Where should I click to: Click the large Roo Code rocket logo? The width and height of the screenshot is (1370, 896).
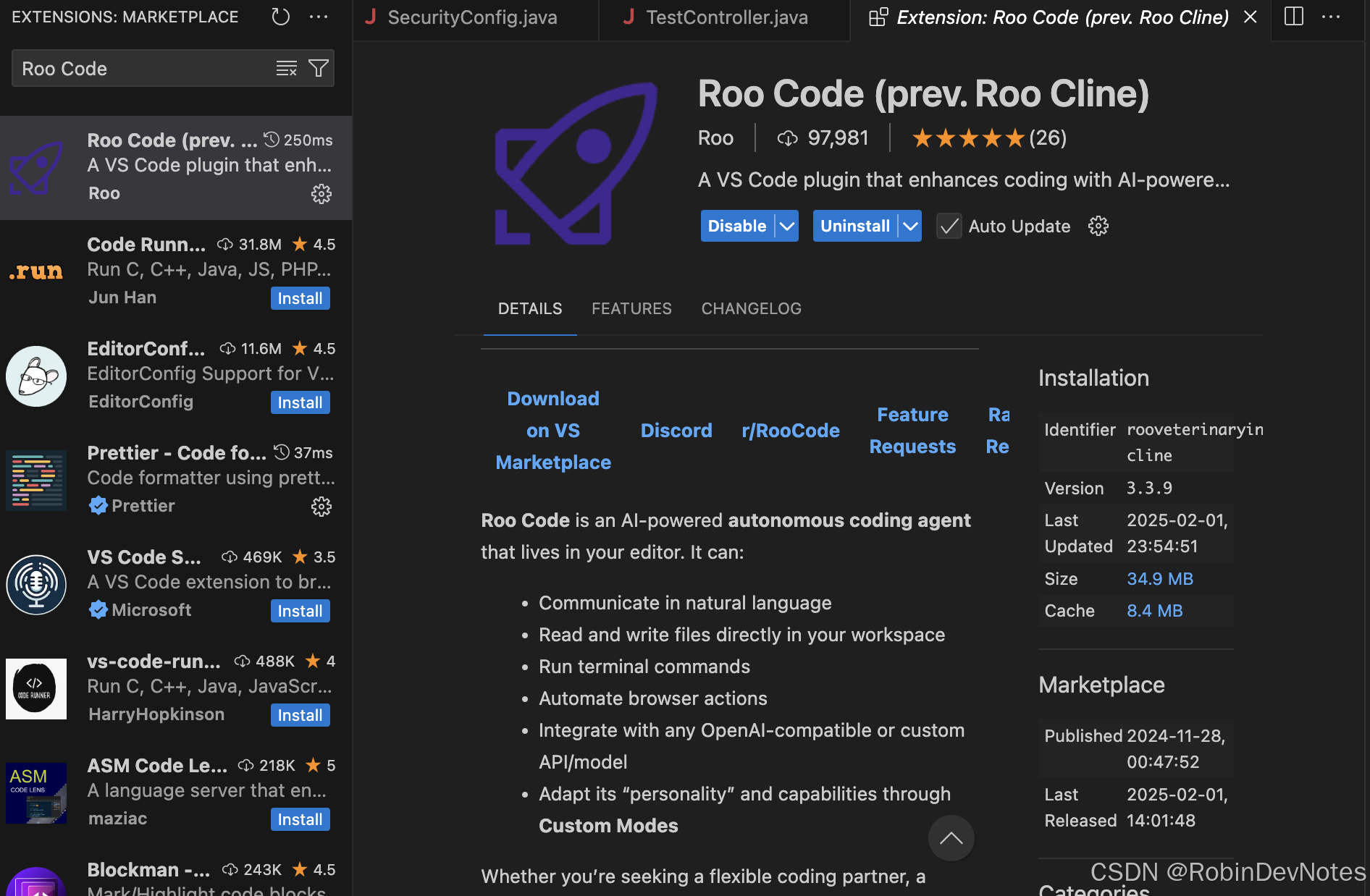(576, 164)
